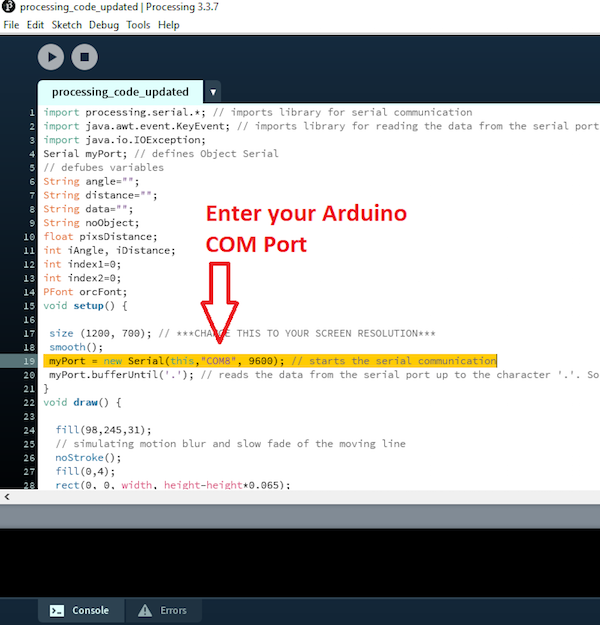This screenshot has width=600, height=625.
Task: Click the "PFont orcFont;" line
Action: coord(85,292)
